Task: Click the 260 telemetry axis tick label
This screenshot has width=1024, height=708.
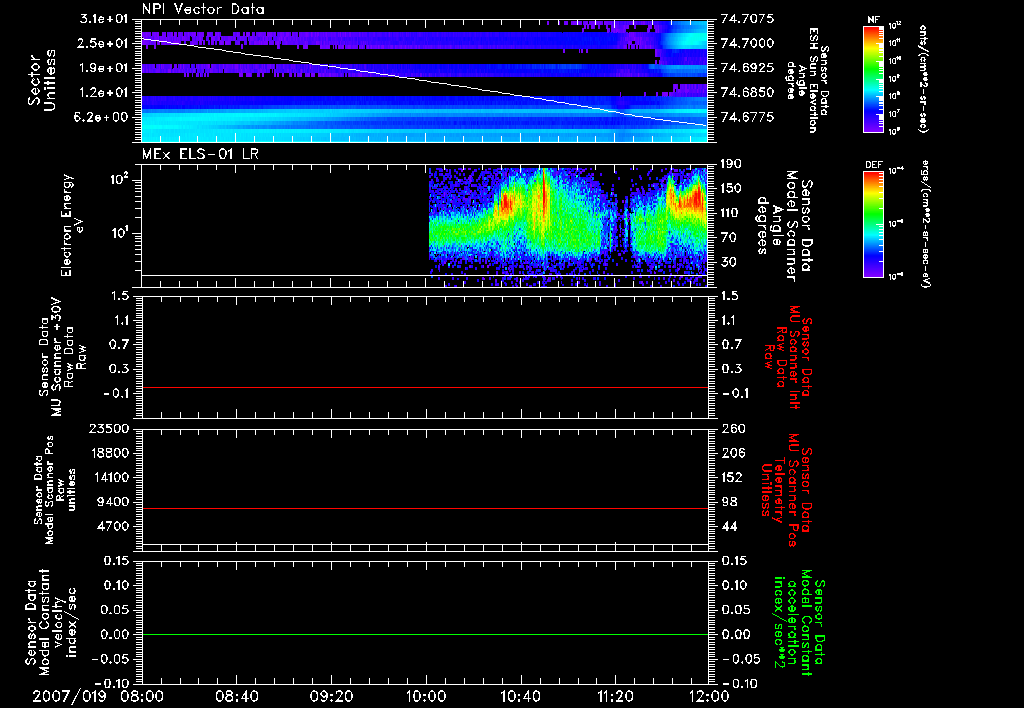Action: [x=732, y=429]
